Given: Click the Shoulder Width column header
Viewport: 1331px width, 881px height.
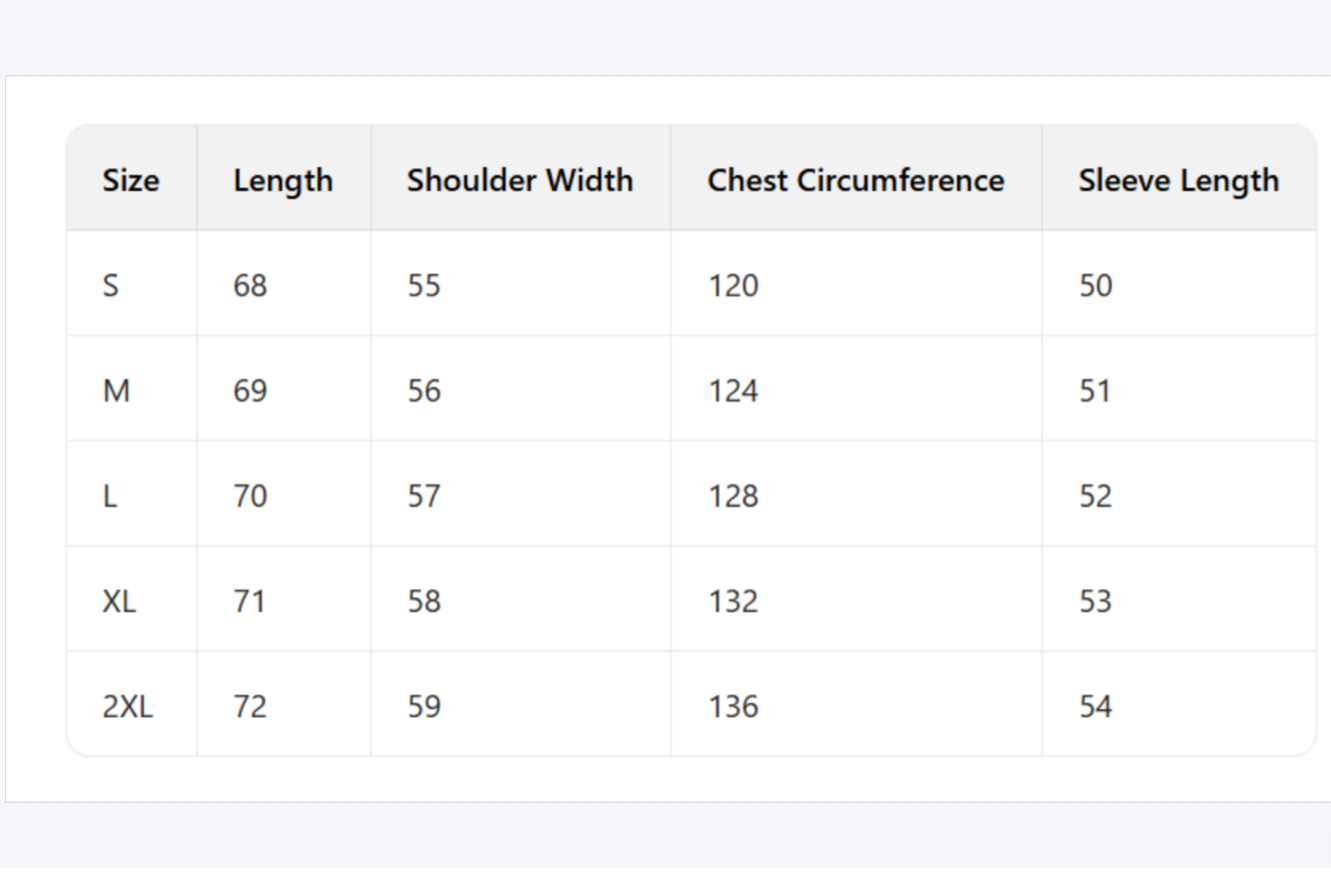Looking at the screenshot, I should click(519, 180).
